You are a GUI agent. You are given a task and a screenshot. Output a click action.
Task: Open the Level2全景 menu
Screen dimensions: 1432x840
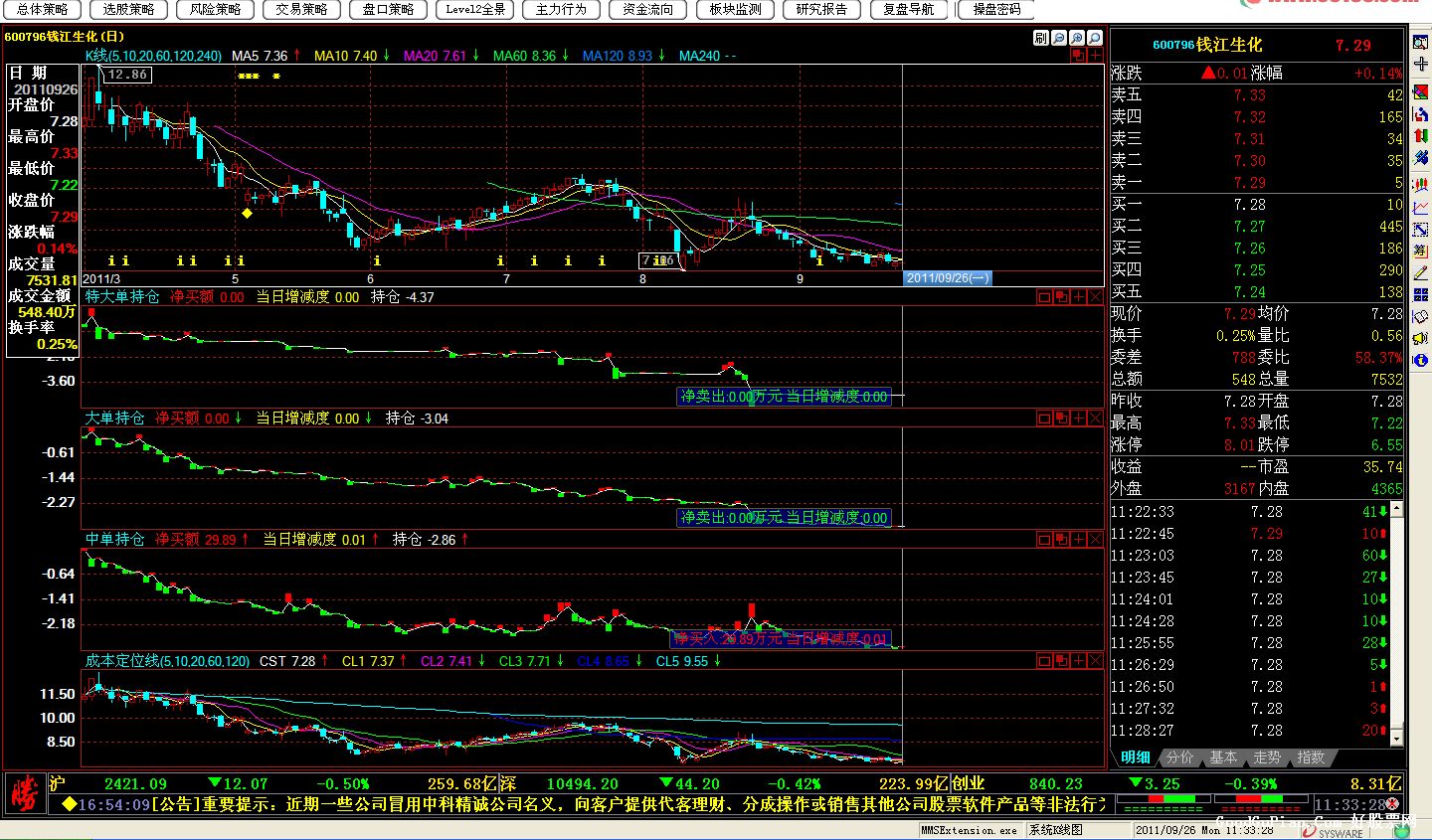[475, 9]
